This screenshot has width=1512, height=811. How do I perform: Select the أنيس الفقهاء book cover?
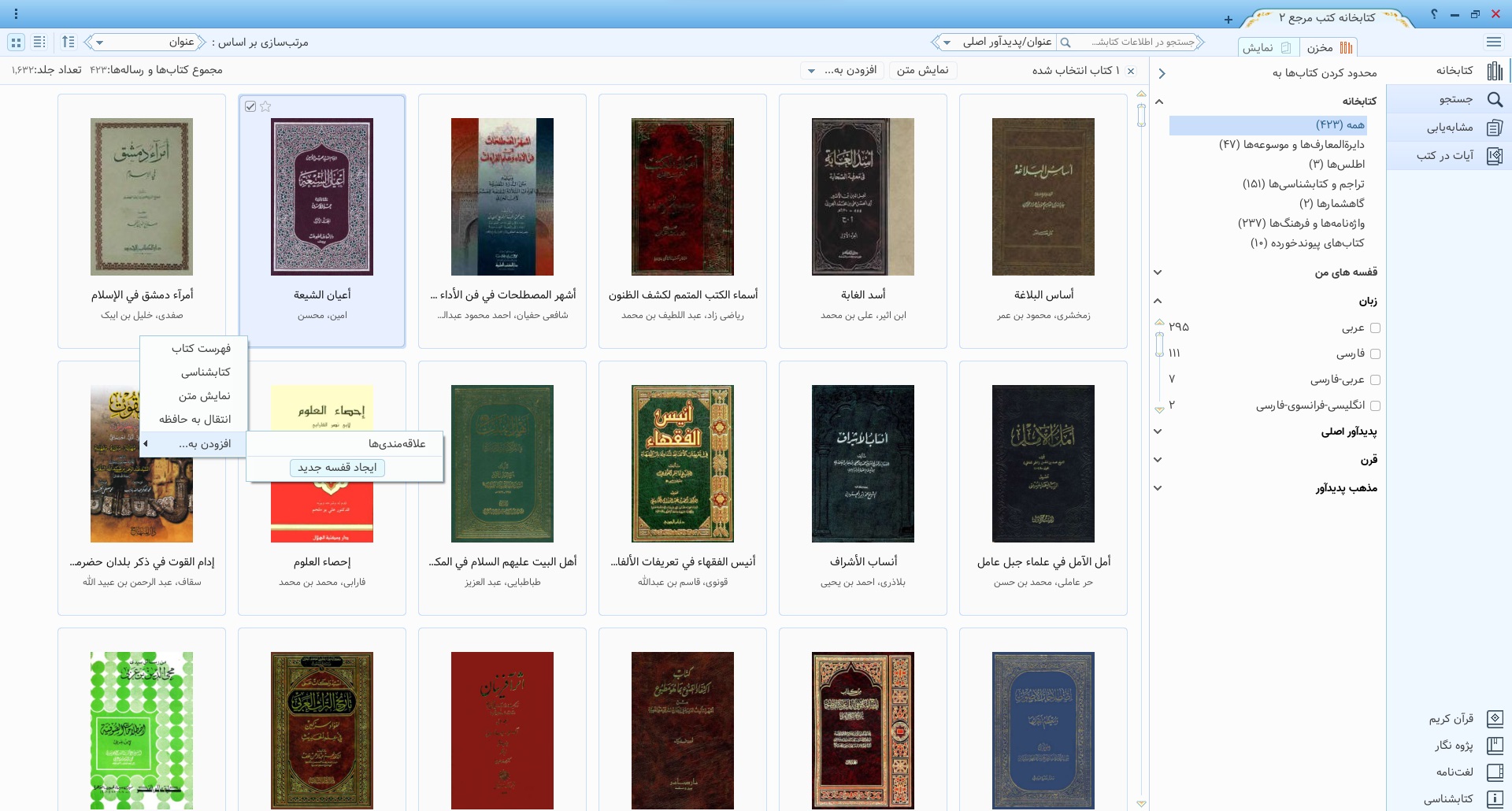683,464
